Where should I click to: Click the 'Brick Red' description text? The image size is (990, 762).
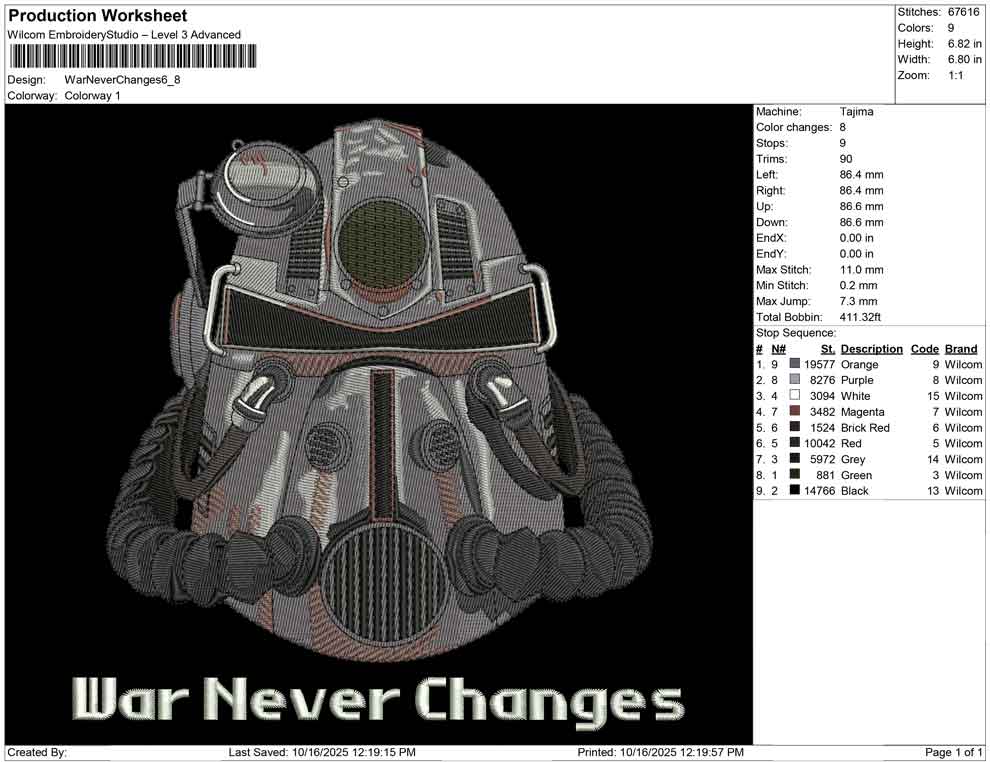point(865,427)
